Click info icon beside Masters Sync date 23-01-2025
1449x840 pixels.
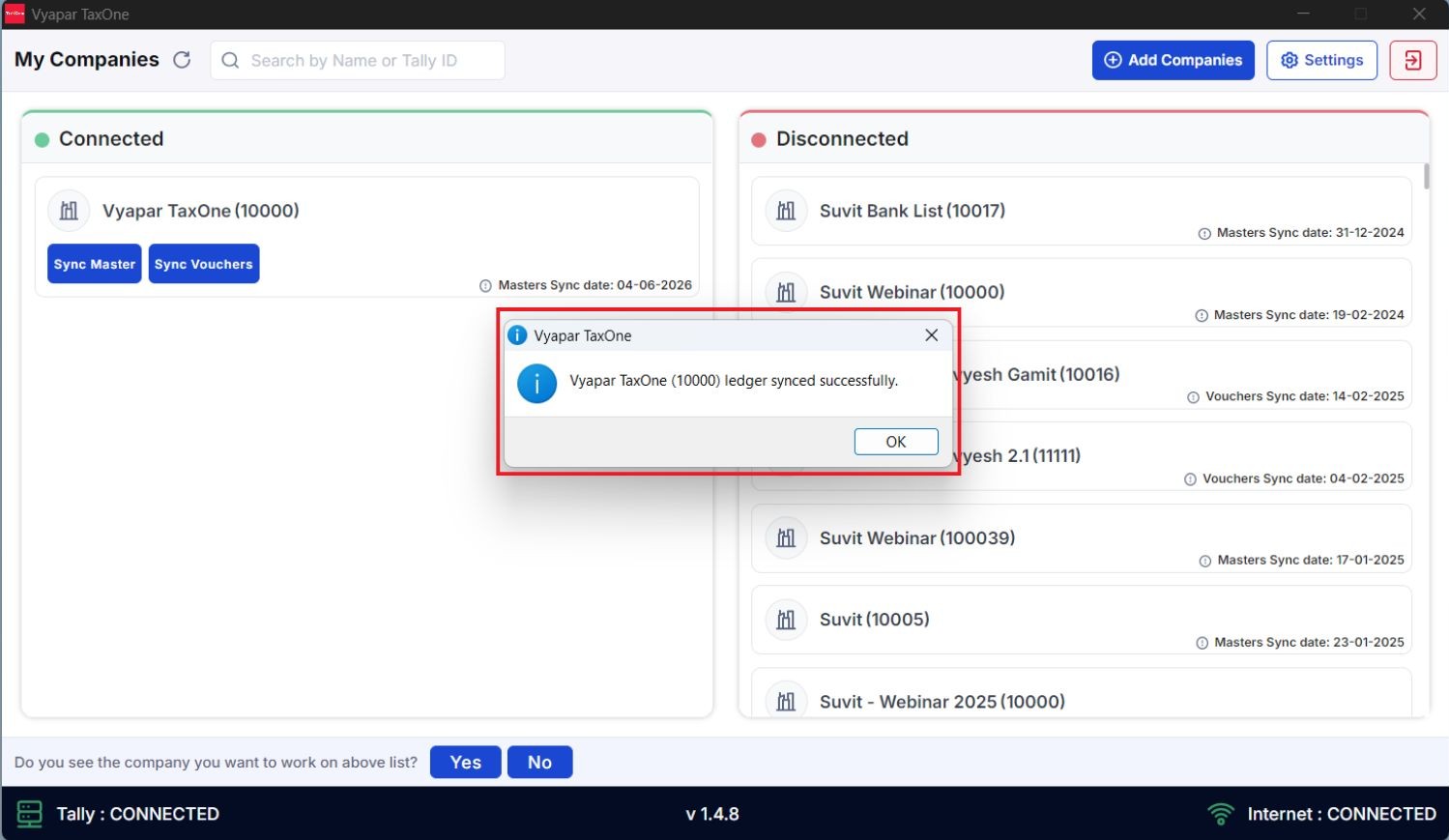pyautogui.click(x=1202, y=643)
